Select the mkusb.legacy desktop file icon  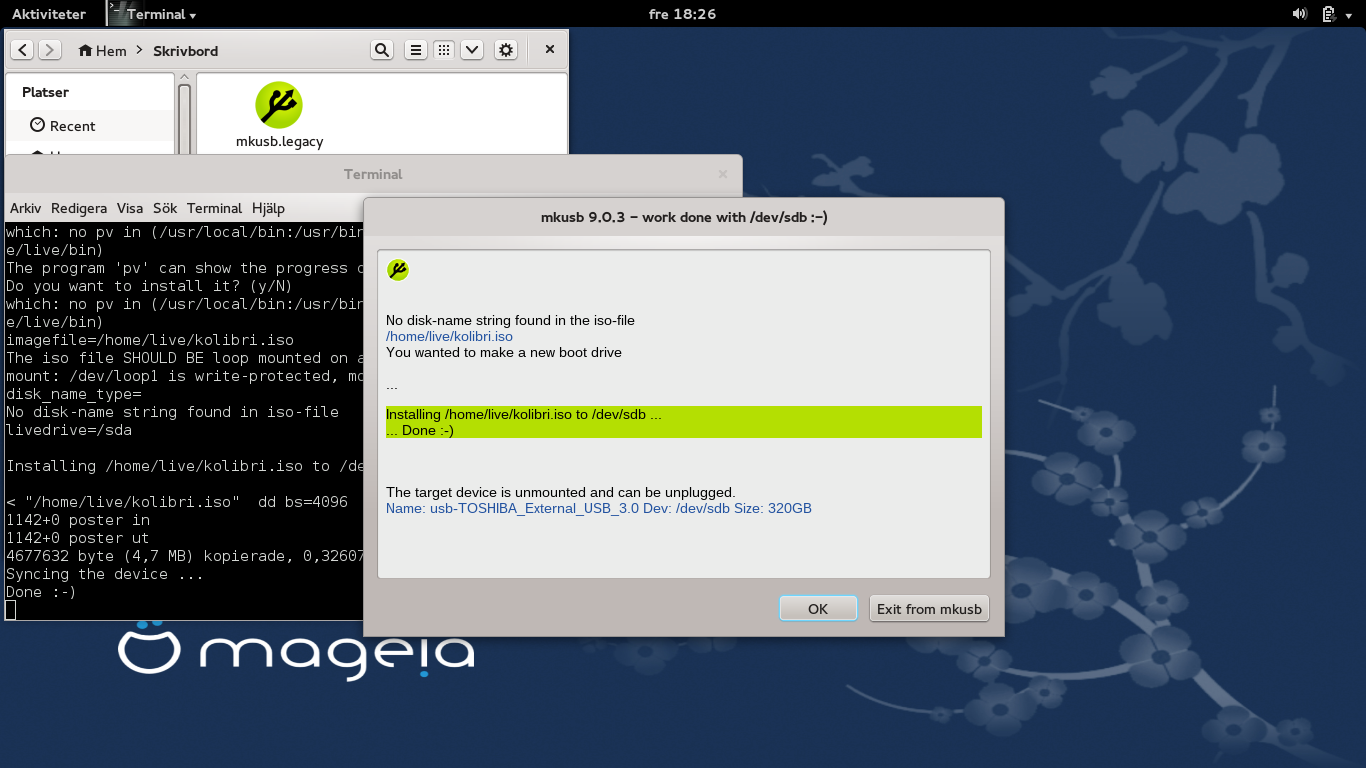(x=279, y=104)
